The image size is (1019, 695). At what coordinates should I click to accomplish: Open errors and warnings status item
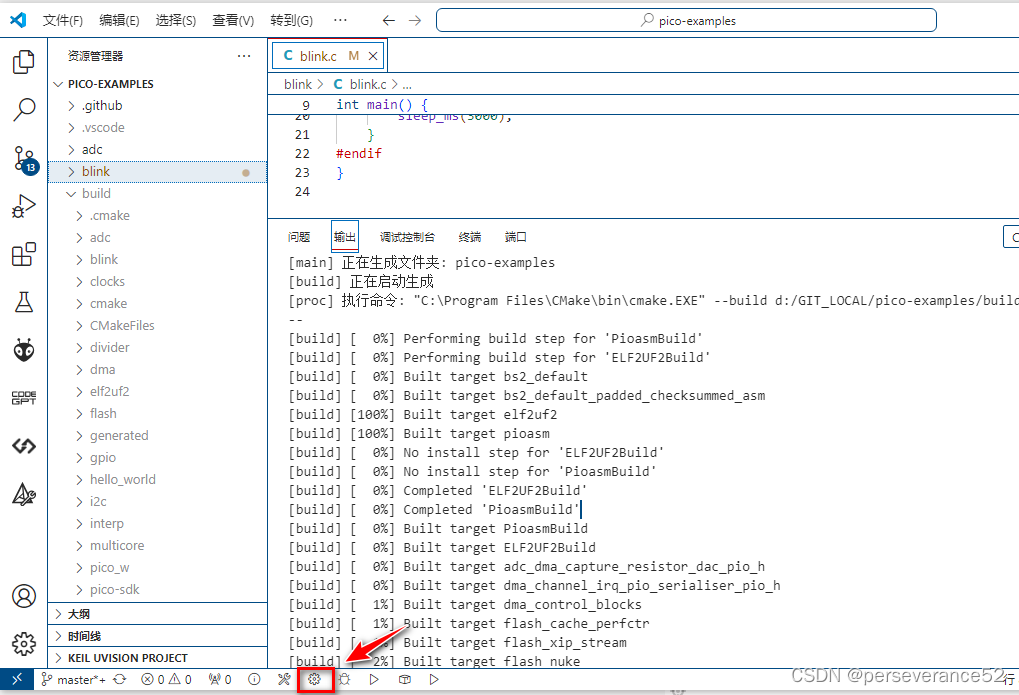tap(166, 679)
